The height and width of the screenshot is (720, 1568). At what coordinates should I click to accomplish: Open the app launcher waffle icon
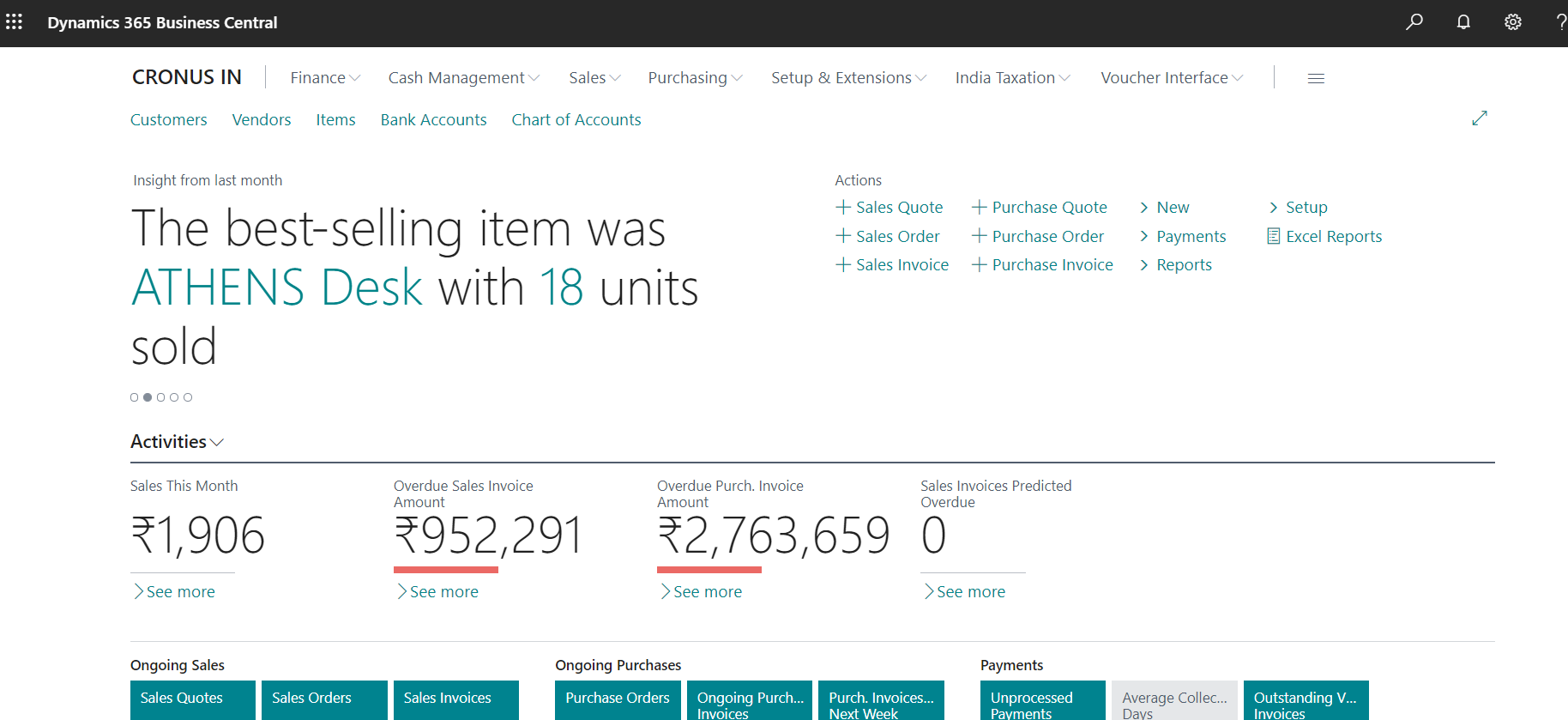tap(14, 22)
